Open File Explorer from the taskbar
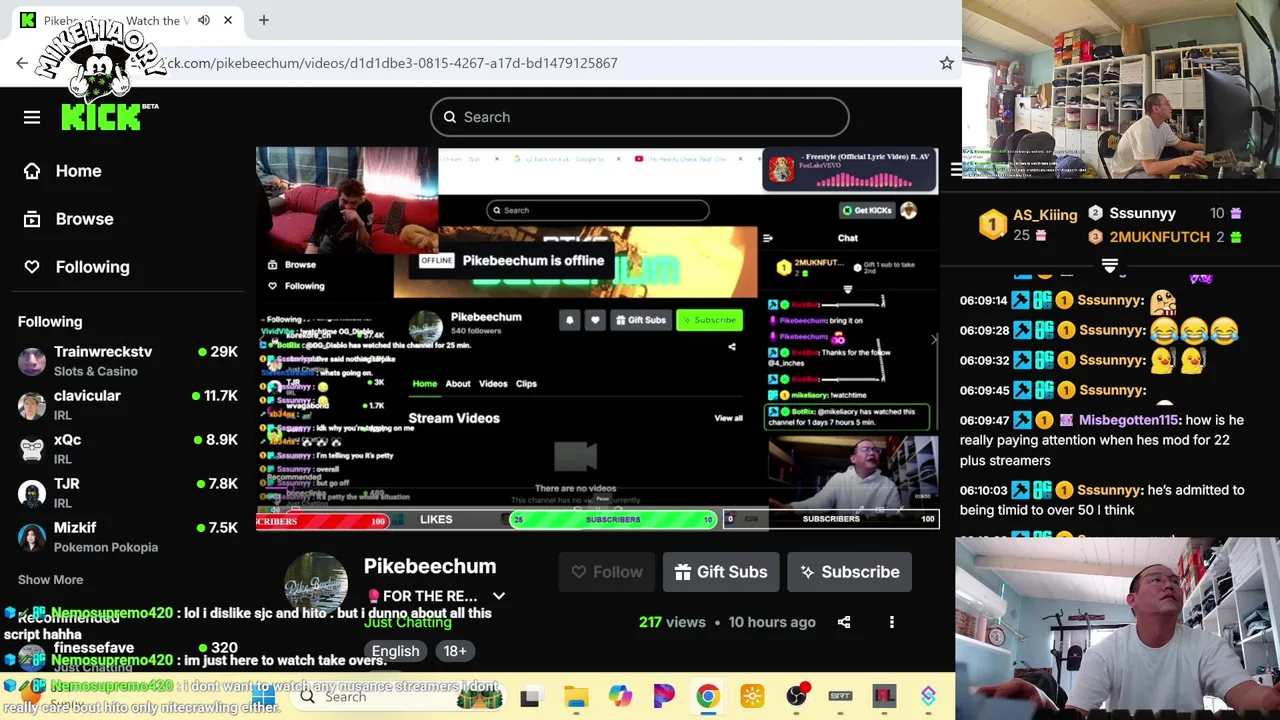The image size is (1280, 720). [576, 696]
